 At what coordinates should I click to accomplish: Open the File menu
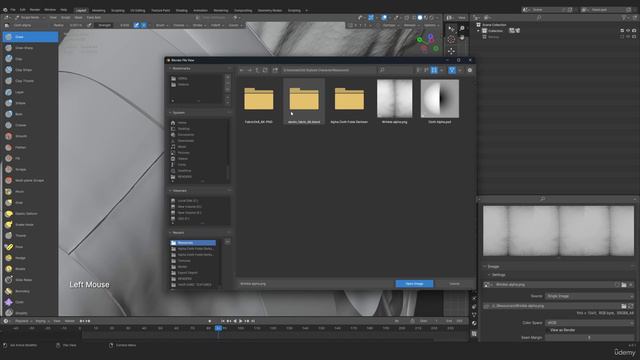pos(13,10)
